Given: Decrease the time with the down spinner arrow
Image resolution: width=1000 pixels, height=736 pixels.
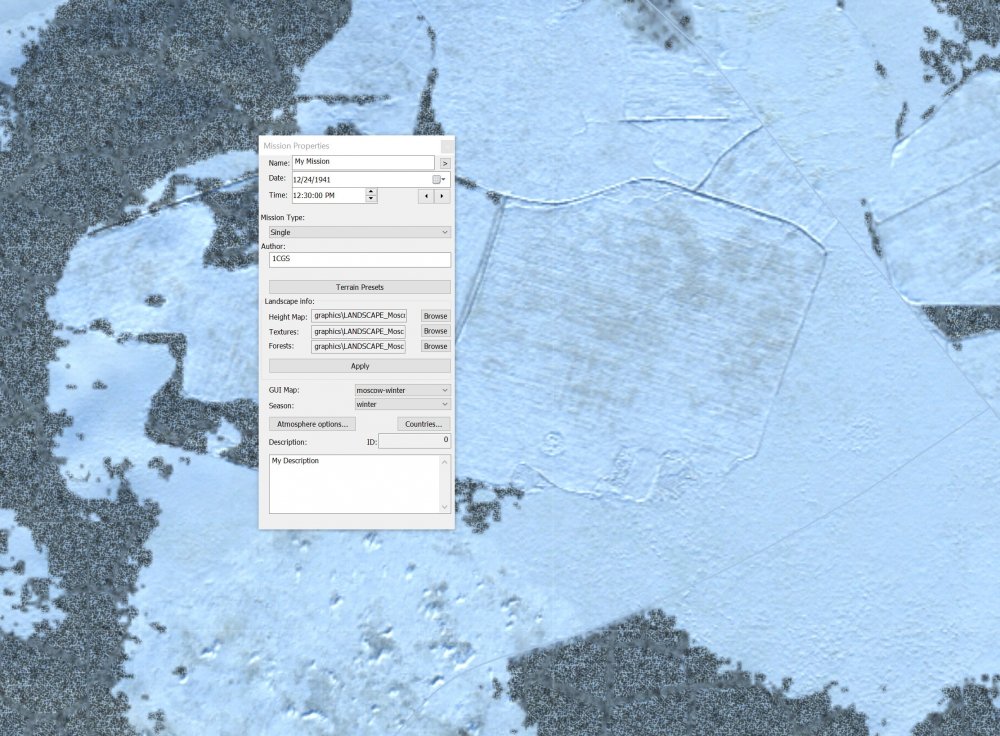Looking at the screenshot, I should (371, 199).
